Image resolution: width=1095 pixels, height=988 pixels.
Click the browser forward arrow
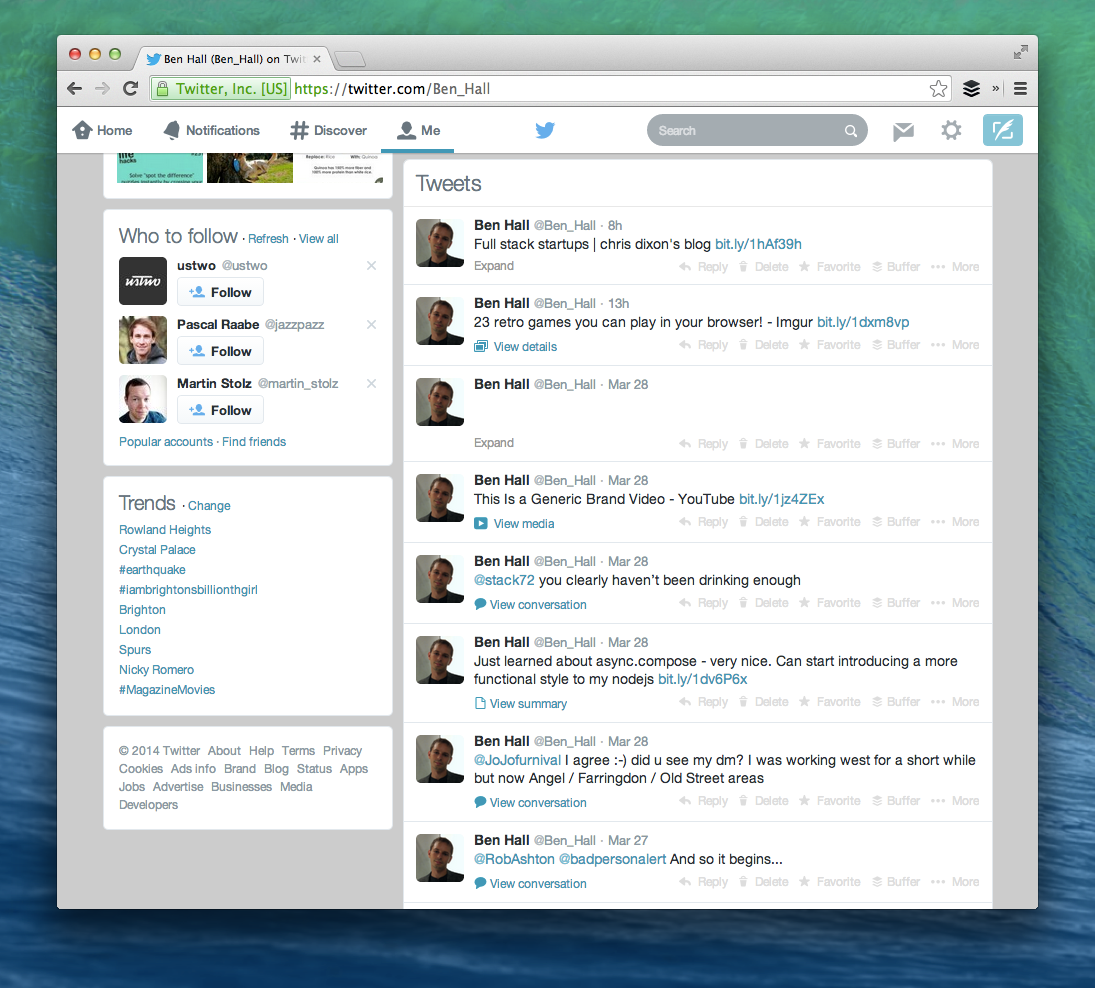click(x=103, y=89)
